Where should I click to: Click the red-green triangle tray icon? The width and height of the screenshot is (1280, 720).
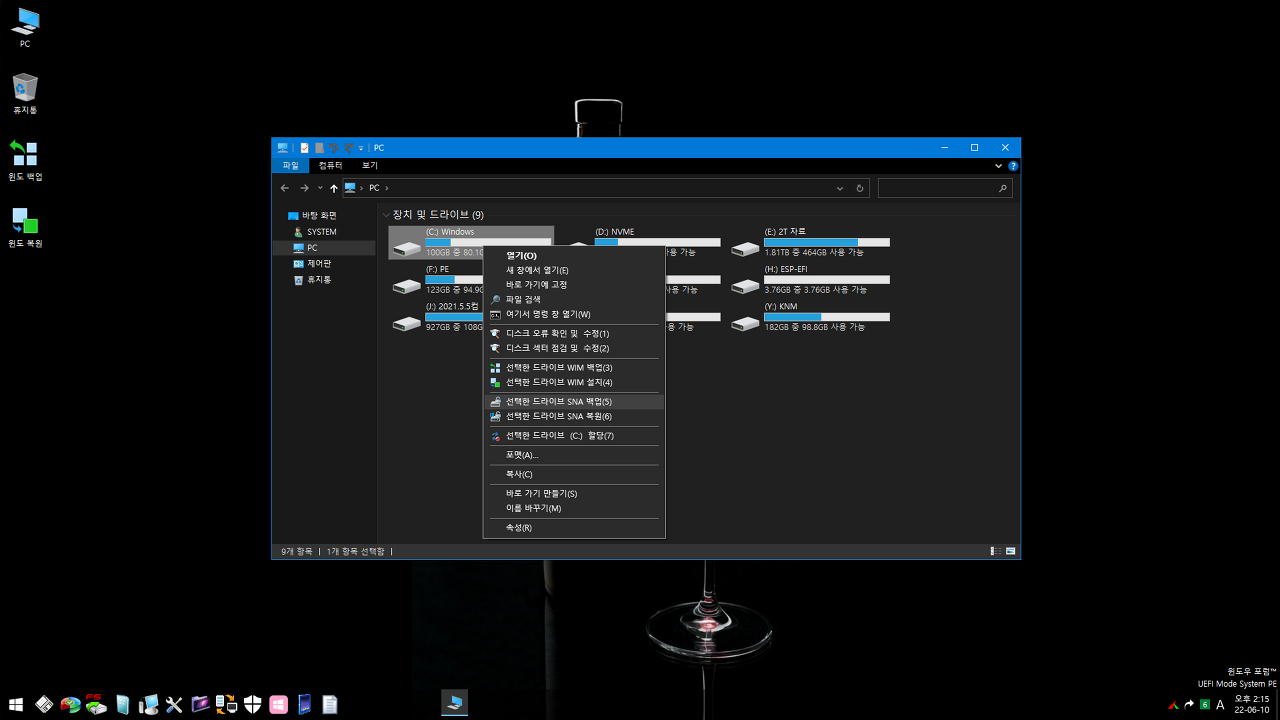[1173, 705]
